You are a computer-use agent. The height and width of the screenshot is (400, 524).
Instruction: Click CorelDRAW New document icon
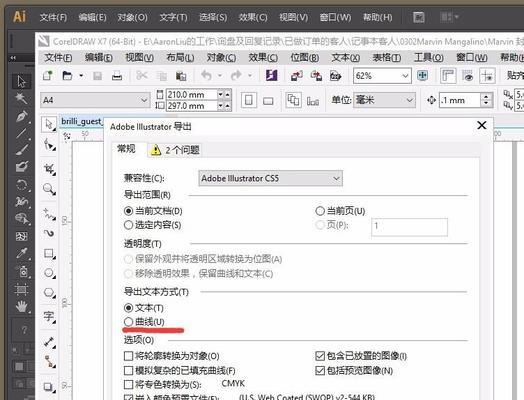48,76
